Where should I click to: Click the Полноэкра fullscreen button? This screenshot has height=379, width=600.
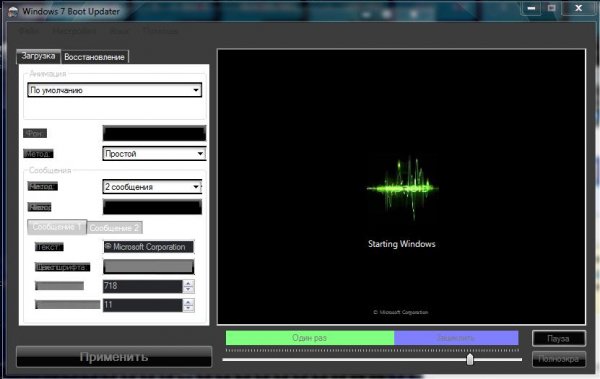[x=559, y=359]
